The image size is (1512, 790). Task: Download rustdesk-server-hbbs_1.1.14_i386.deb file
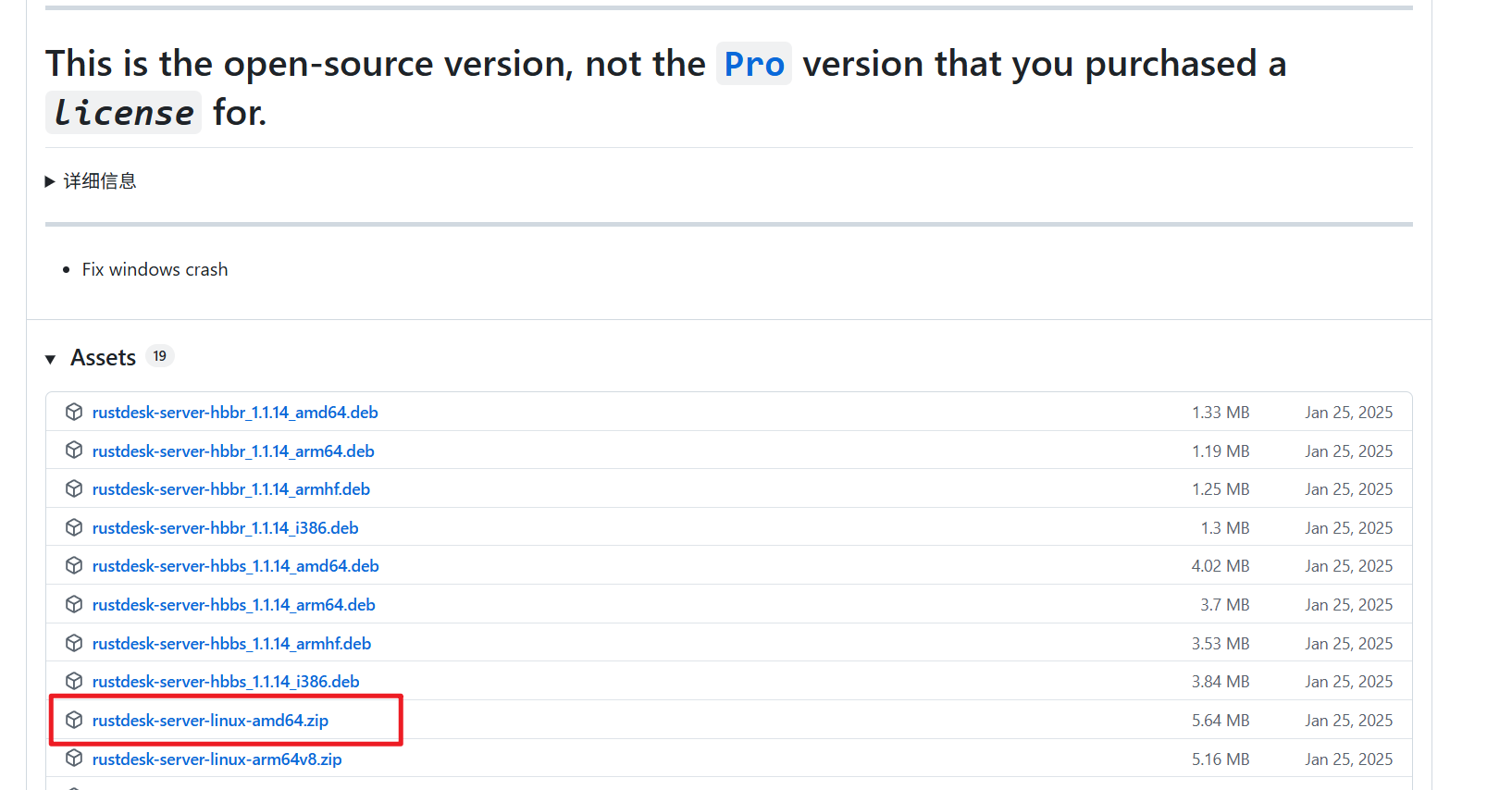pos(226,682)
